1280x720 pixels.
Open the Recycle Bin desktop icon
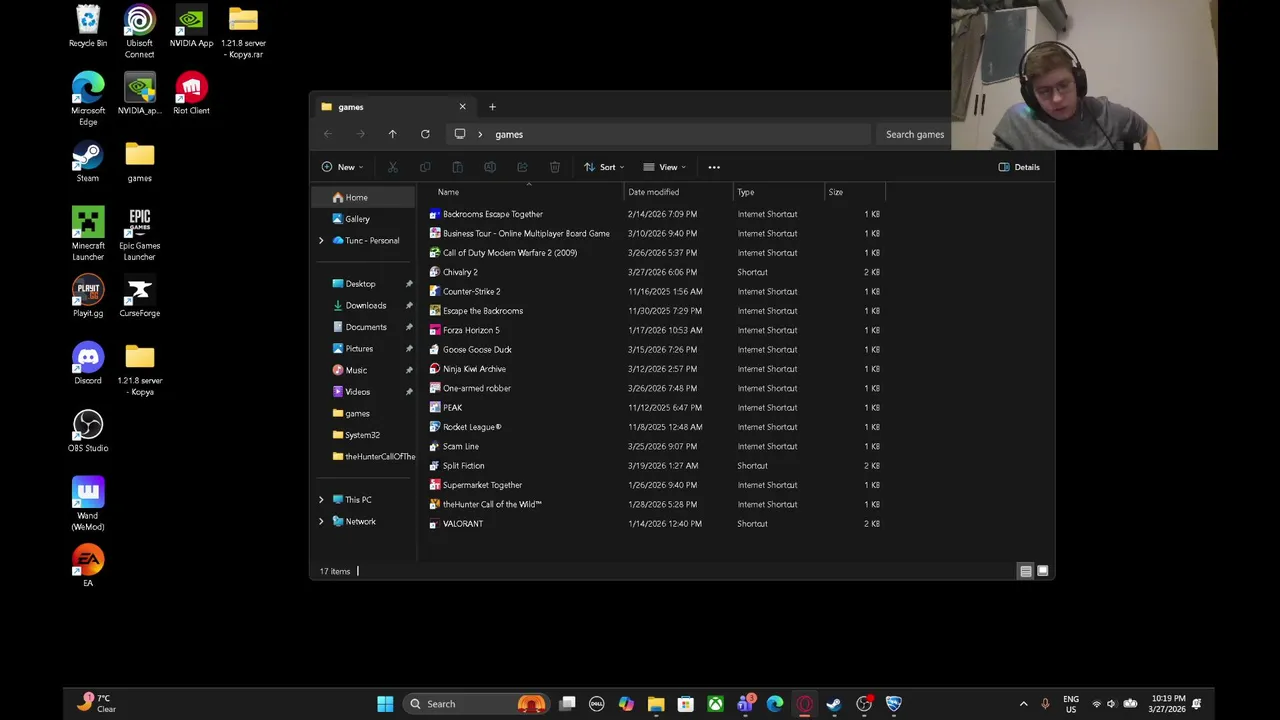pos(88,26)
